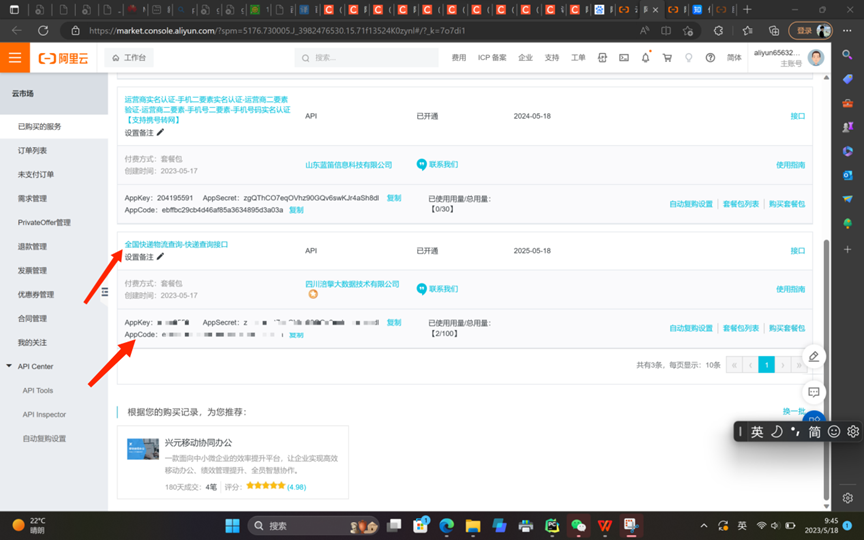Toggle punctuation mode on IME toolbar
This screenshot has height=540, width=864.
[795, 431]
